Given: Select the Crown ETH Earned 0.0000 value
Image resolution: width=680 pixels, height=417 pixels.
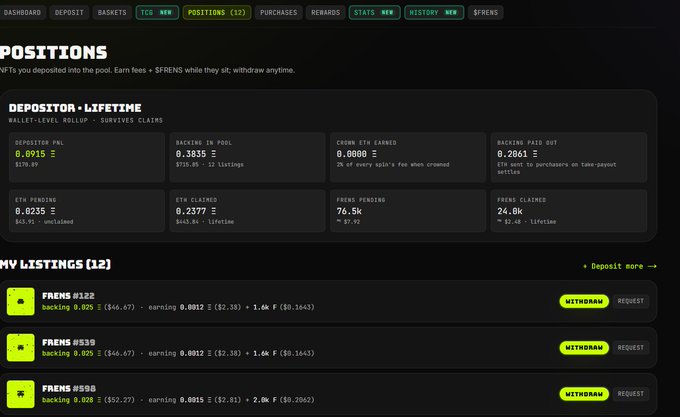Looking at the screenshot, I should click(356, 154).
